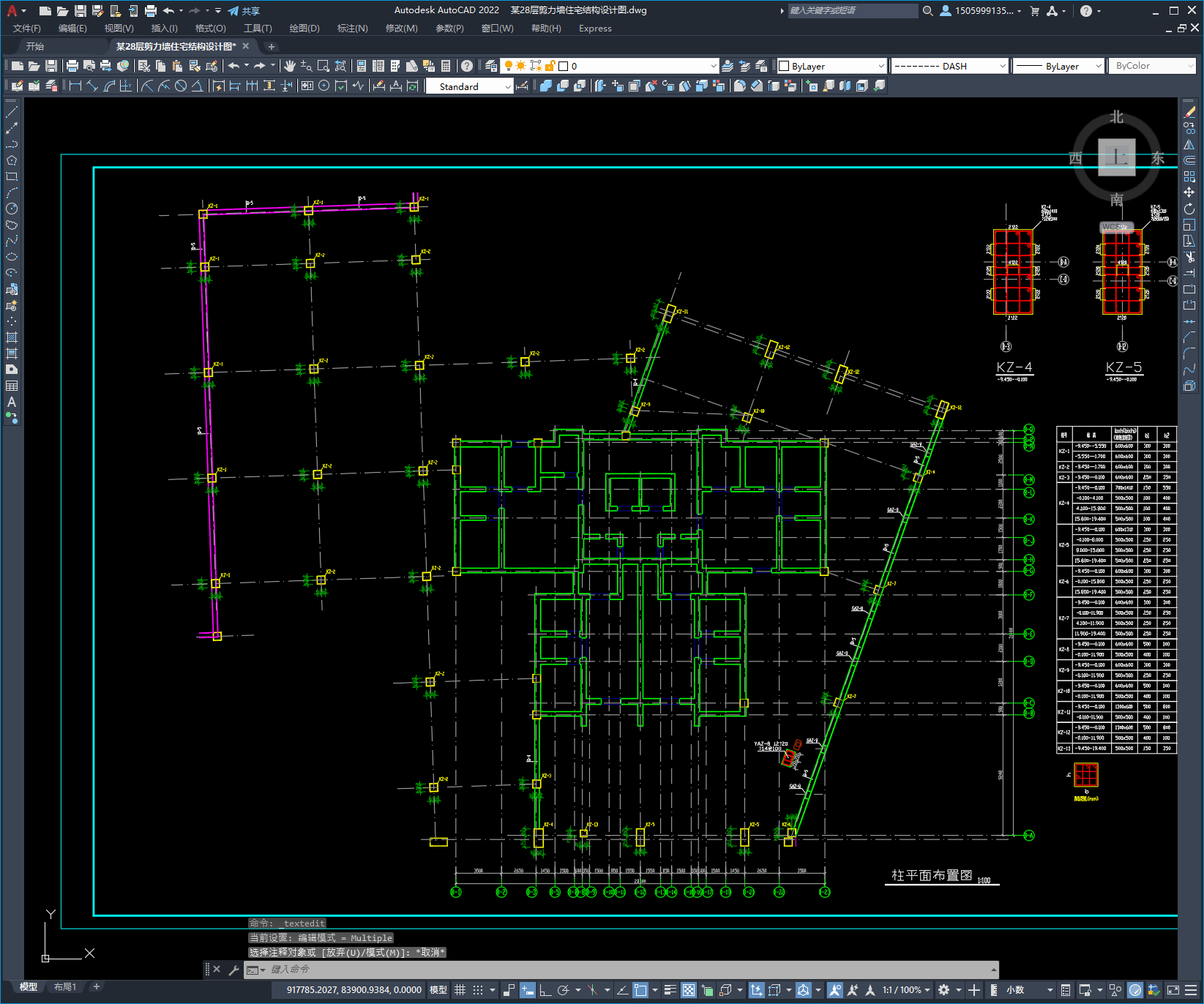Open the Standard dimension style dropdown
Screen dimensions: 1204x1004
point(469,86)
